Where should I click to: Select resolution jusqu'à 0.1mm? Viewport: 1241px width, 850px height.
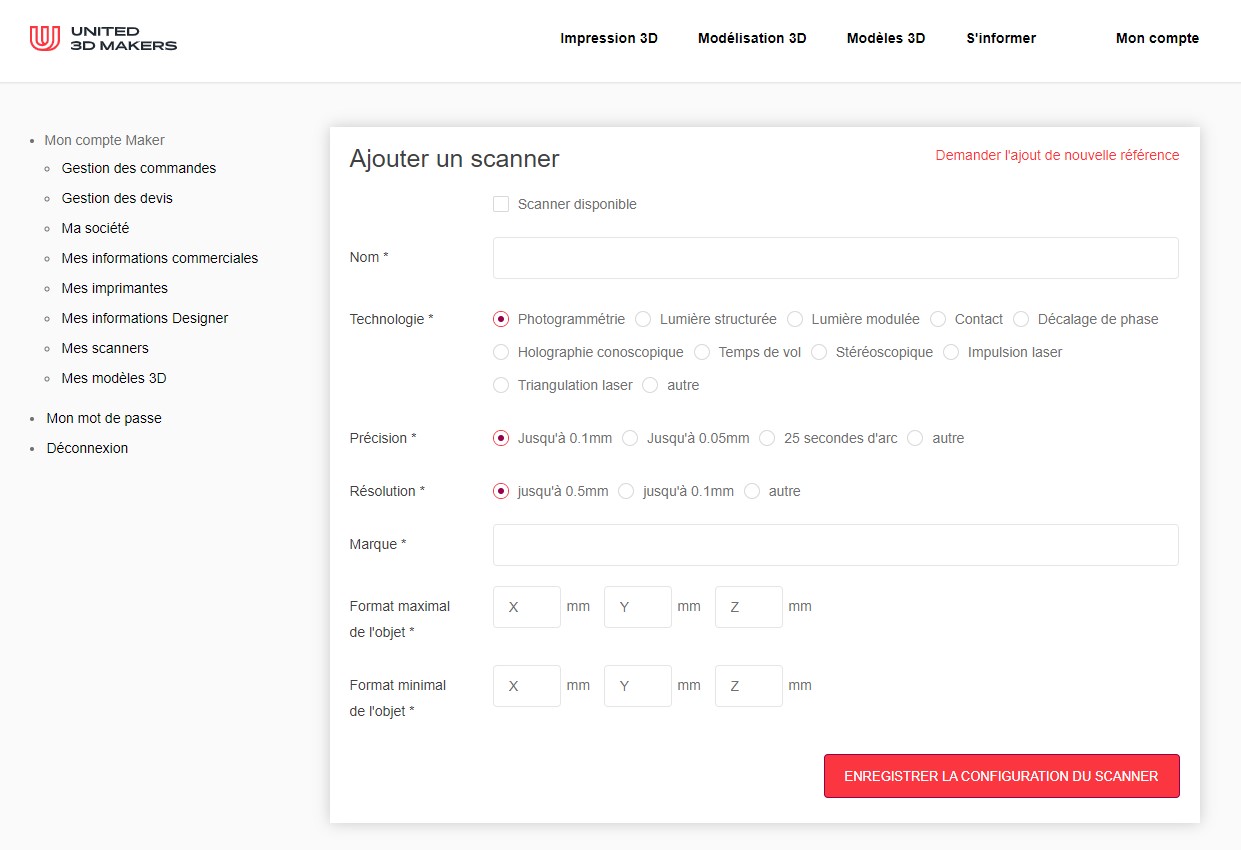click(x=626, y=491)
